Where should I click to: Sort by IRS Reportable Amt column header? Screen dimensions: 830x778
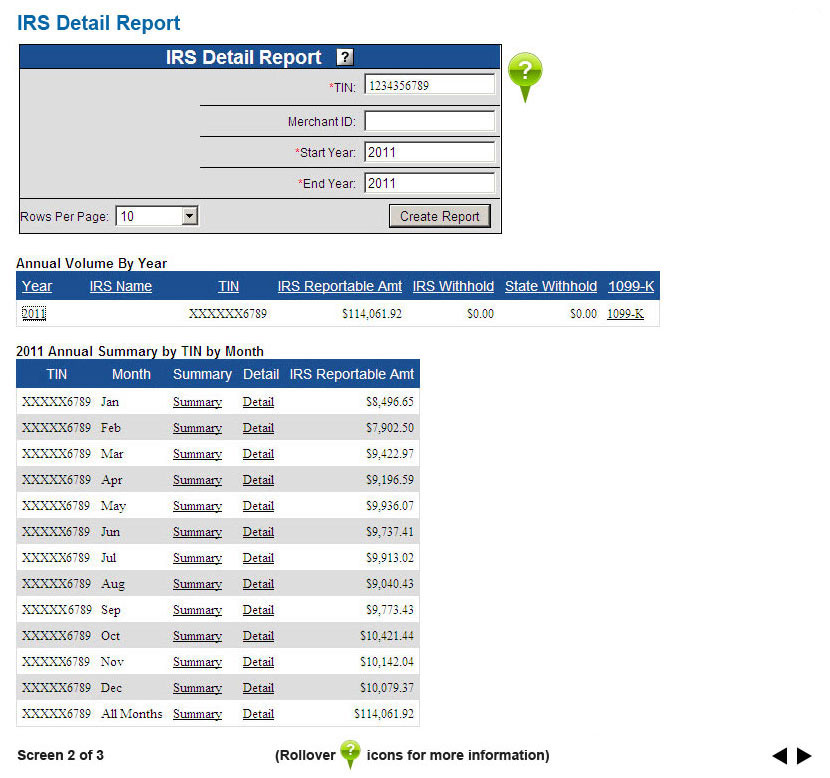tap(340, 286)
